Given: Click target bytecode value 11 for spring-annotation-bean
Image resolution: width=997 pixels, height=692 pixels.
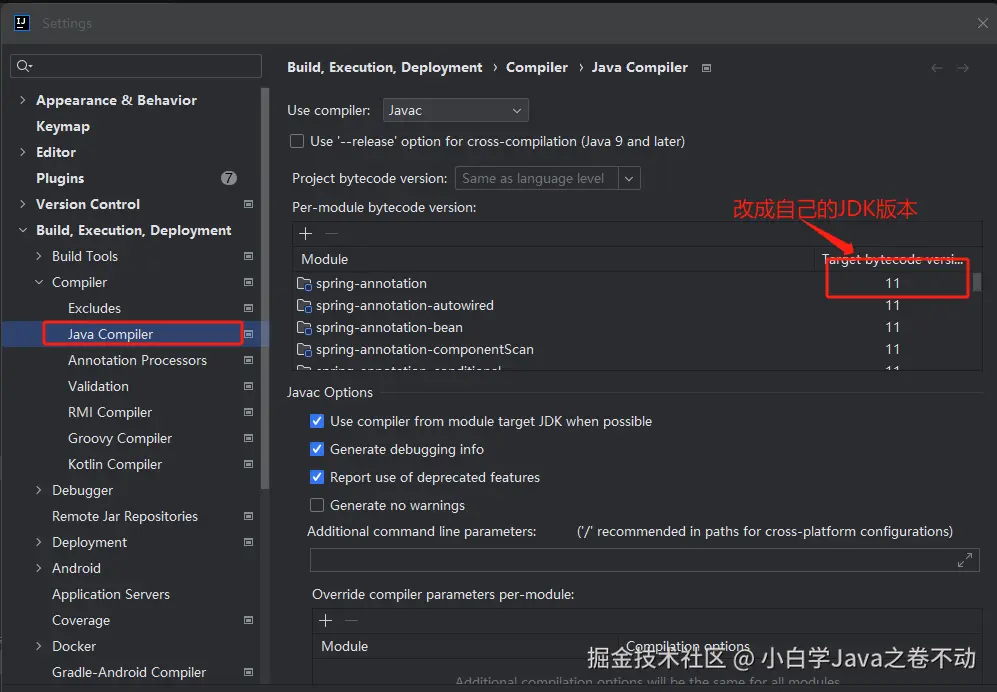Looking at the screenshot, I should [x=892, y=328].
